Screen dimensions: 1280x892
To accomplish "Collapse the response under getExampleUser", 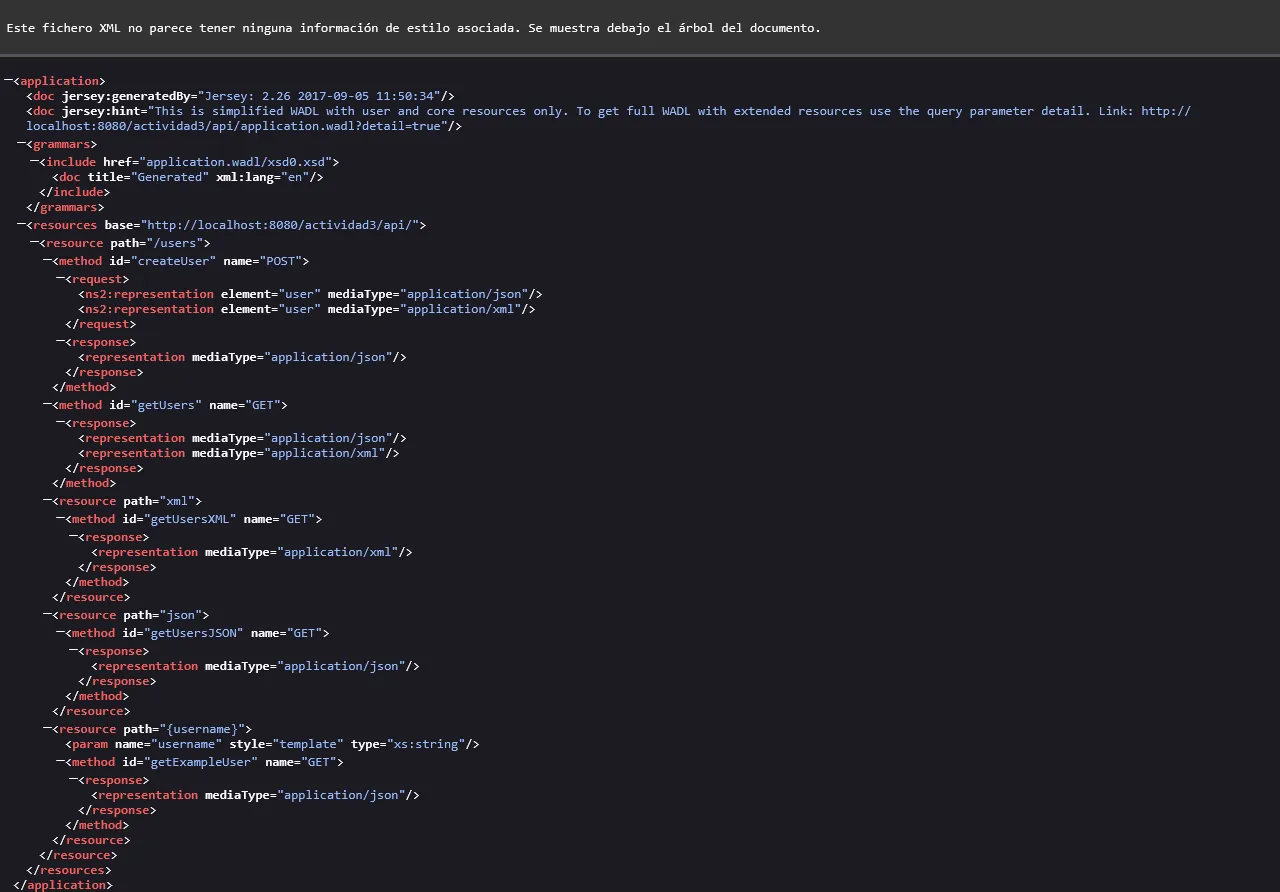I will pos(72,779).
